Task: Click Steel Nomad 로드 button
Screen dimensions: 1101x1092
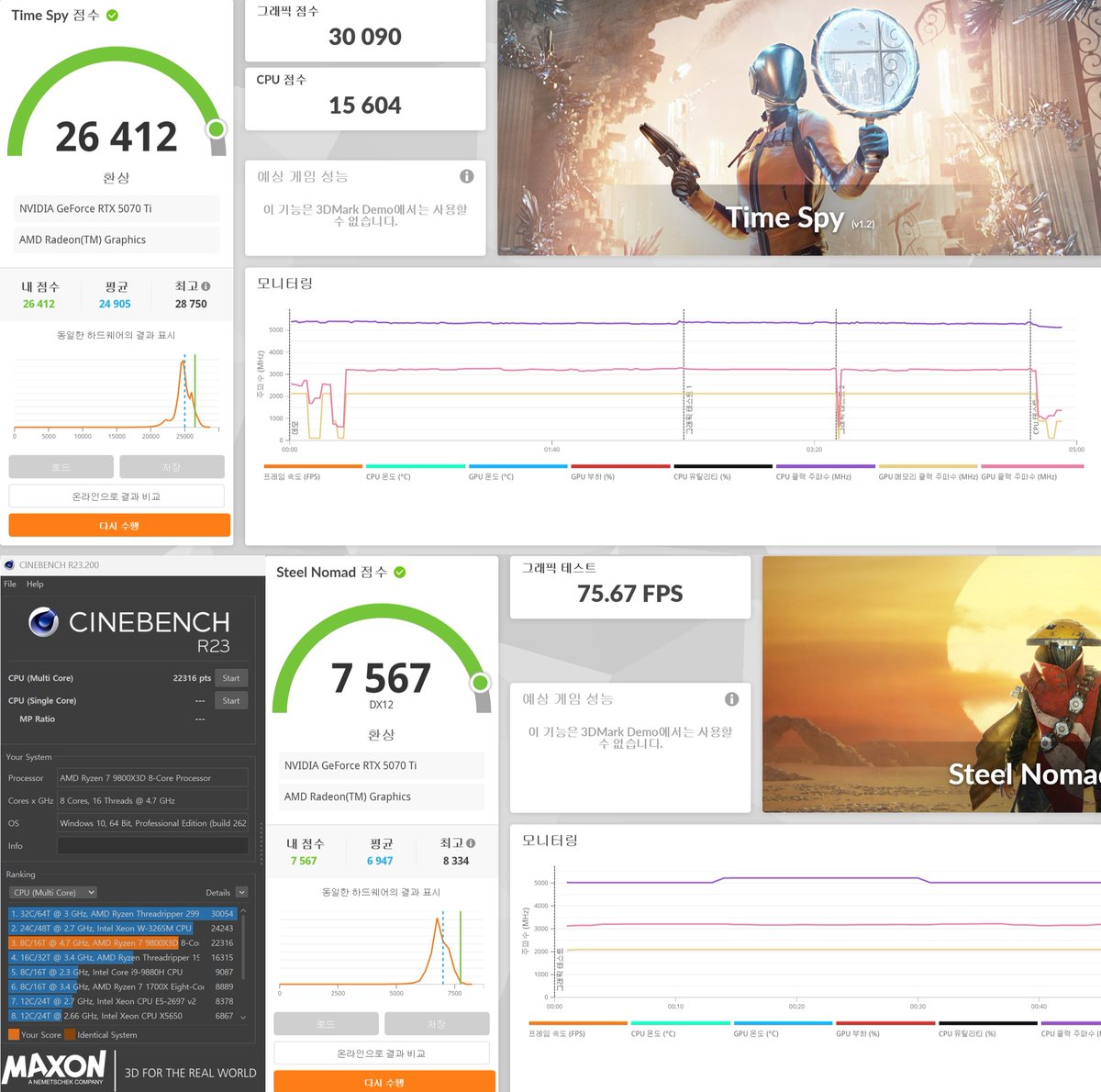Action: pyautogui.click(x=326, y=1024)
